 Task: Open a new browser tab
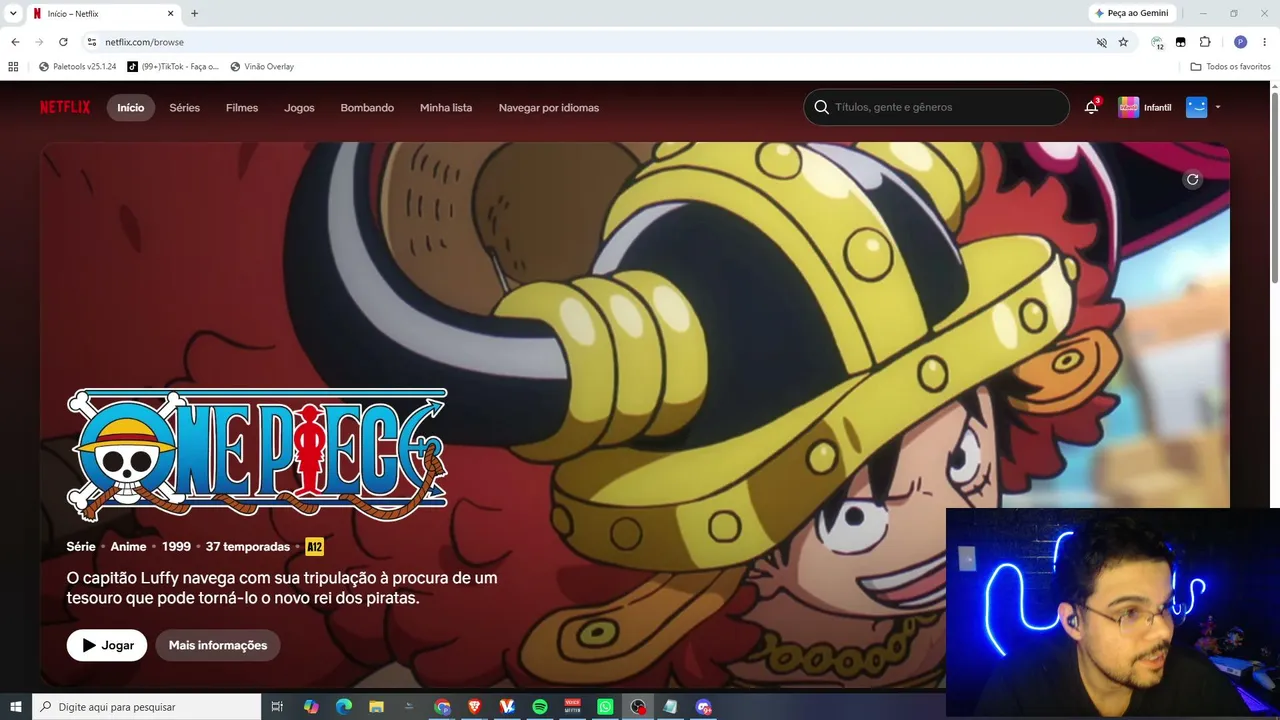[194, 14]
